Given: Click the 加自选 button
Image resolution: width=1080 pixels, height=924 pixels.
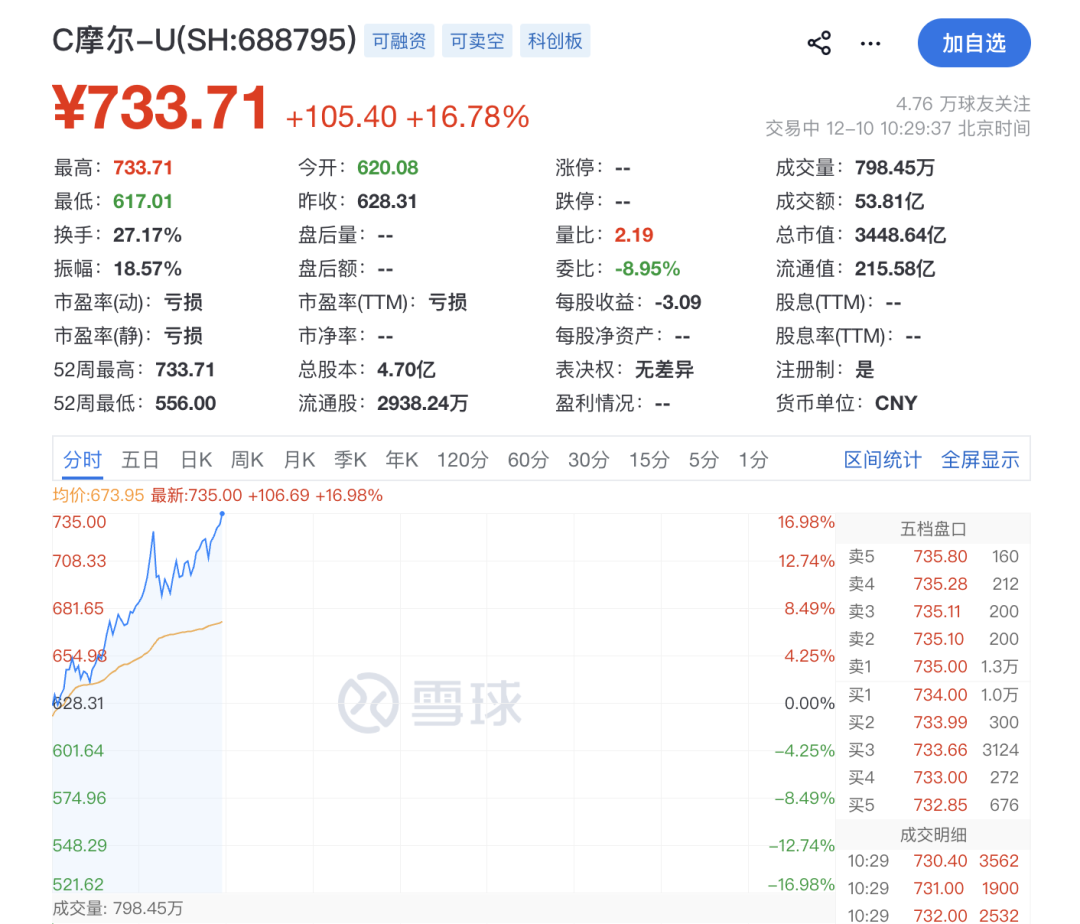Looking at the screenshot, I should [973, 43].
